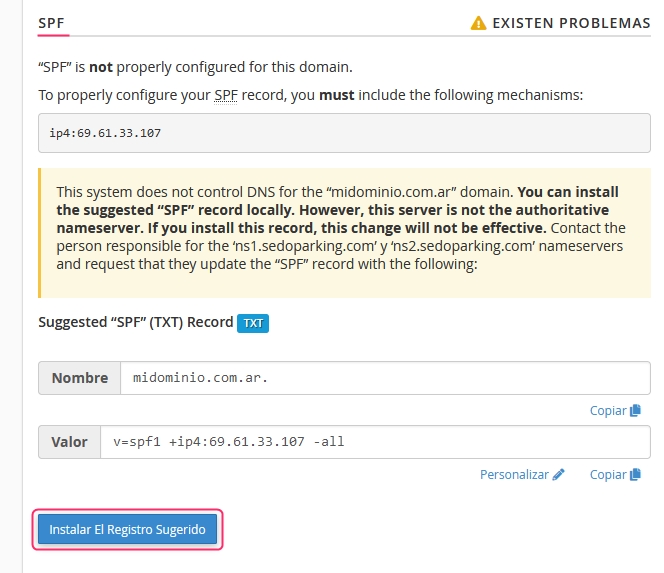The width and height of the screenshot is (664, 573).
Task: Click copy icon beside Nombre field
Action: [635, 410]
